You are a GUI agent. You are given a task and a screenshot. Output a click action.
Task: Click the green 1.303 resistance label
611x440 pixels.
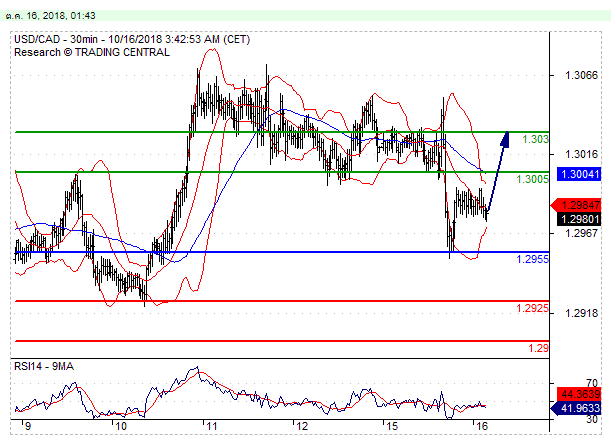tap(535, 139)
